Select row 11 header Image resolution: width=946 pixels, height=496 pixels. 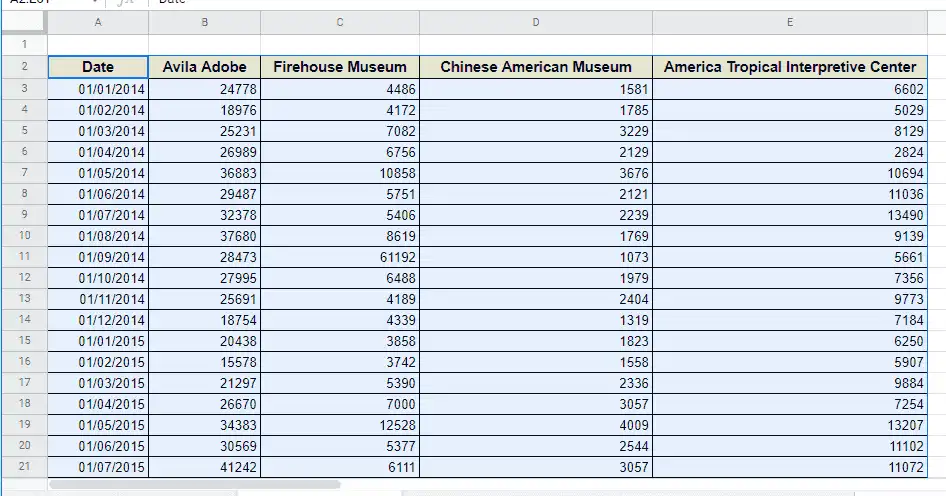coord(24,256)
